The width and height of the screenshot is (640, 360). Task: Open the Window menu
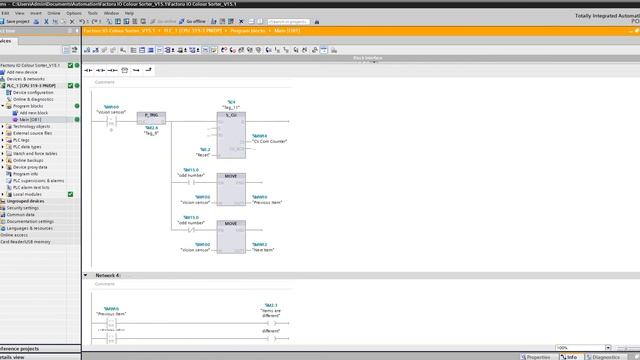111,13
